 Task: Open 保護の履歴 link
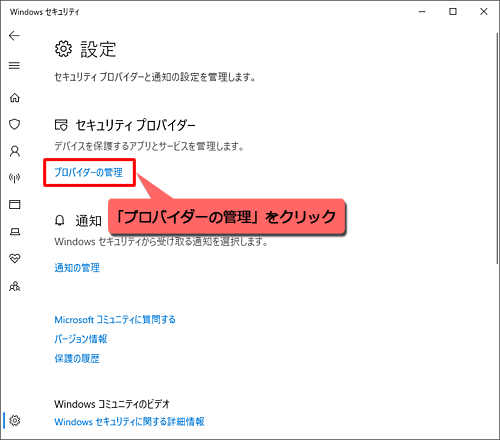coord(77,359)
